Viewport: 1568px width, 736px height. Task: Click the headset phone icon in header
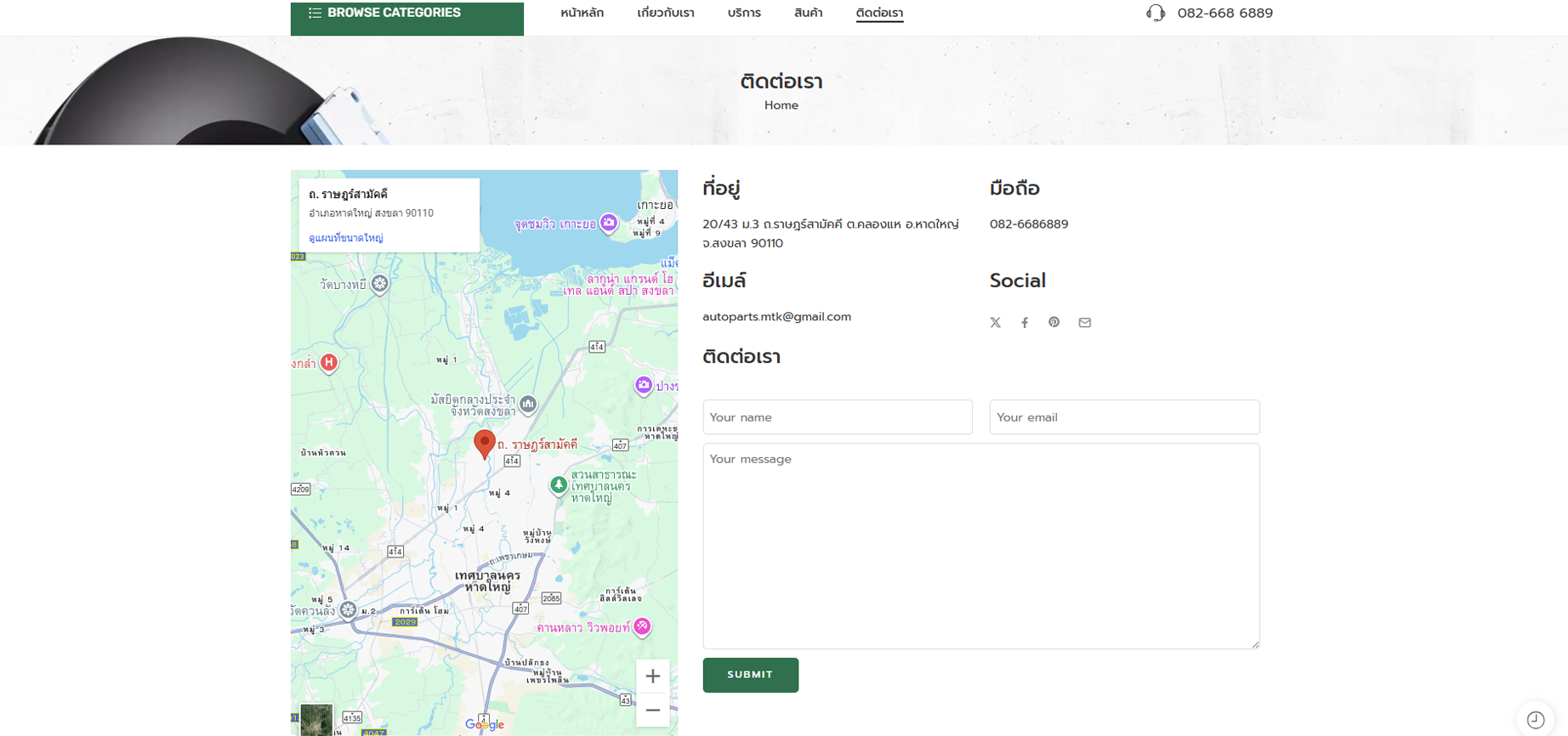pyautogui.click(x=1155, y=13)
